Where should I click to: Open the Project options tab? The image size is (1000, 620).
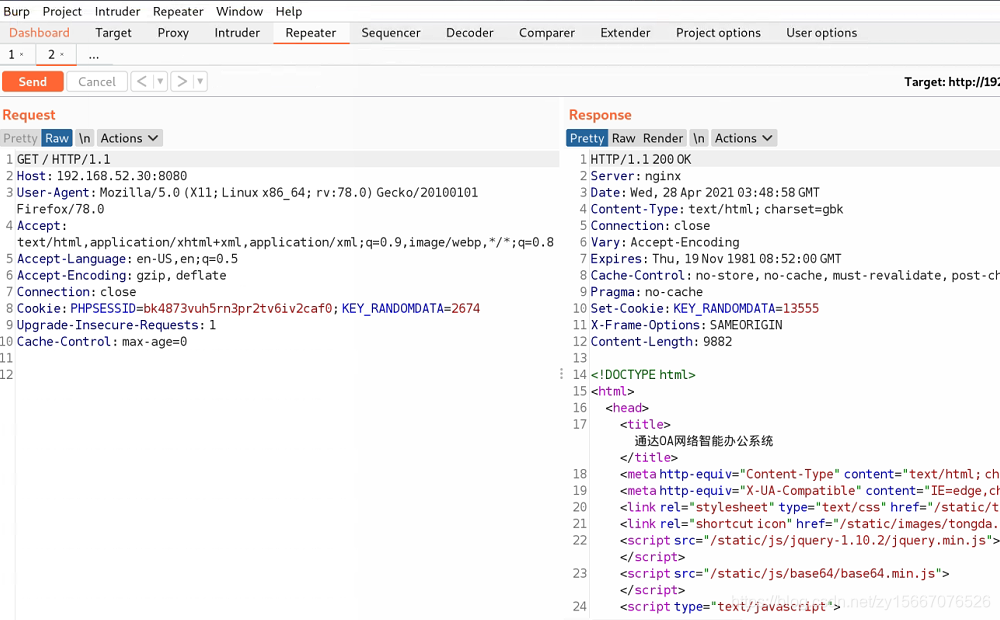pyautogui.click(x=718, y=33)
